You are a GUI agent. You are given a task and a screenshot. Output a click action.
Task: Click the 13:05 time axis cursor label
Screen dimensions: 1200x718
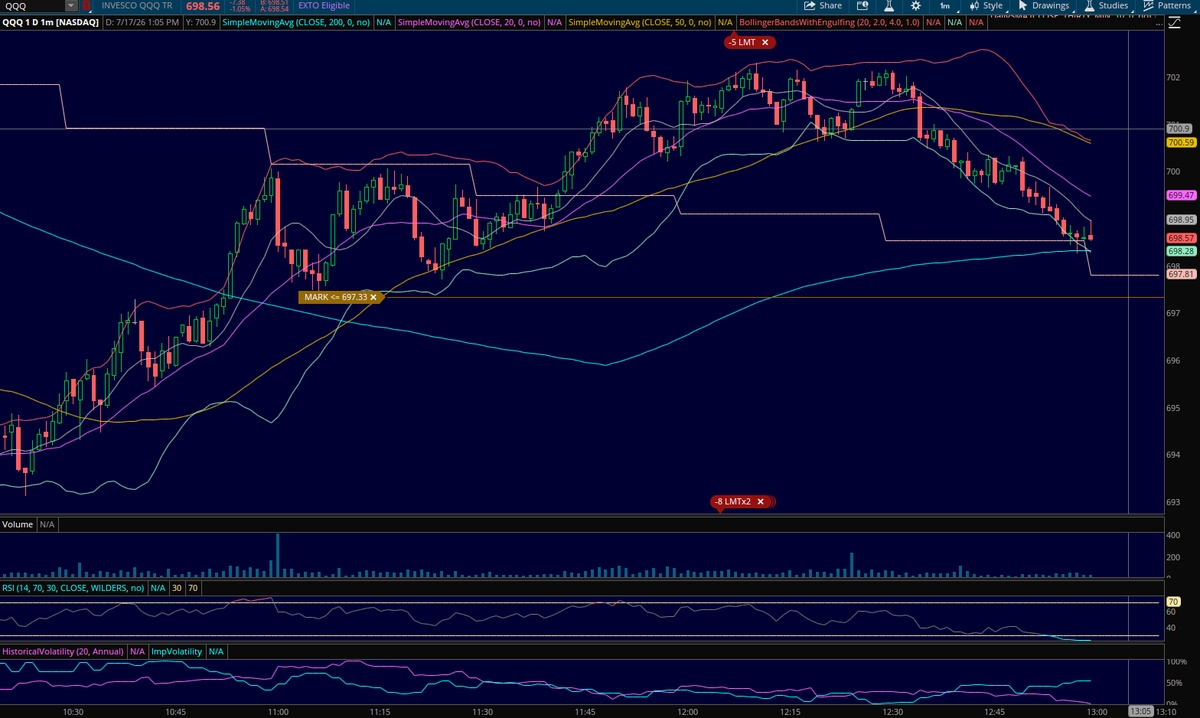[1140, 712]
